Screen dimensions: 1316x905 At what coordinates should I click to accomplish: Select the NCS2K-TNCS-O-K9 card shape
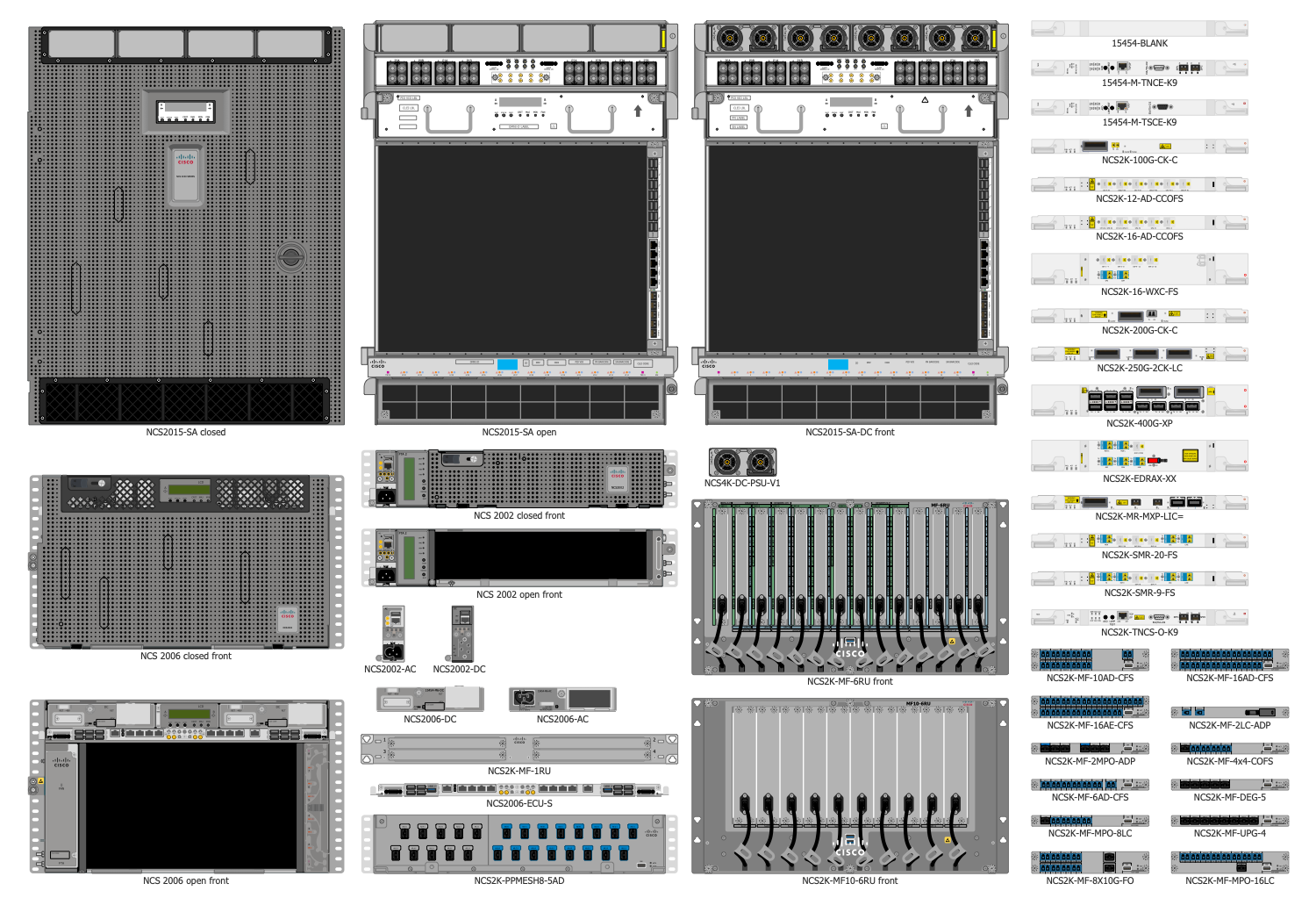pyautogui.click(x=1140, y=617)
